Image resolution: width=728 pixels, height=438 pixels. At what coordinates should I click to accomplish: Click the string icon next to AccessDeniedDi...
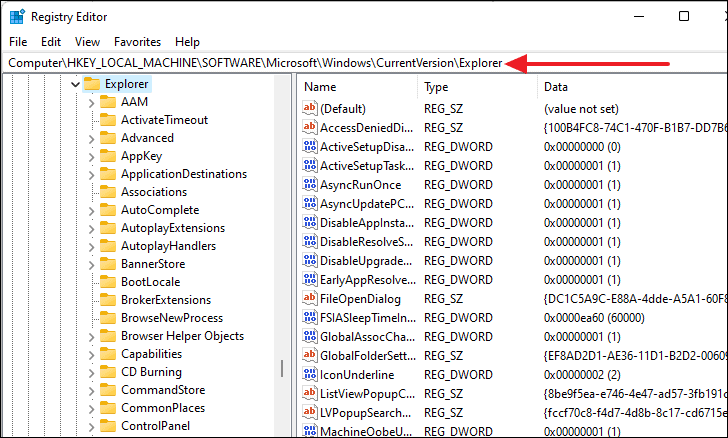(310, 127)
